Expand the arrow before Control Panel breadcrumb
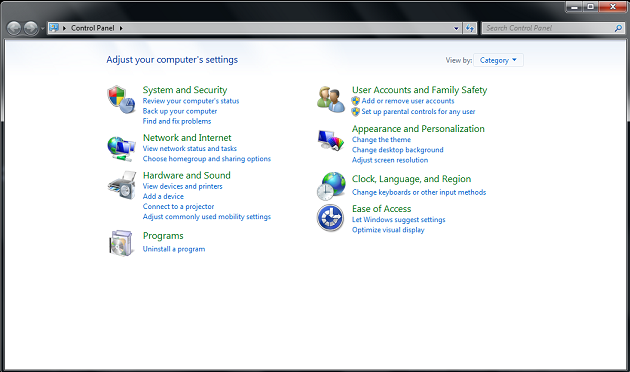The height and width of the screenshot is (372, 630). (x=64, y=28)
